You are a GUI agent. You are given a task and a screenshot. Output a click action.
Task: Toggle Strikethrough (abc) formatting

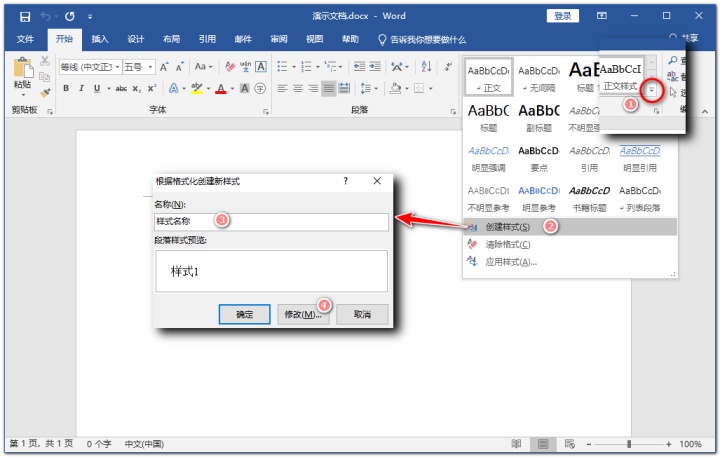click(121, 88)
